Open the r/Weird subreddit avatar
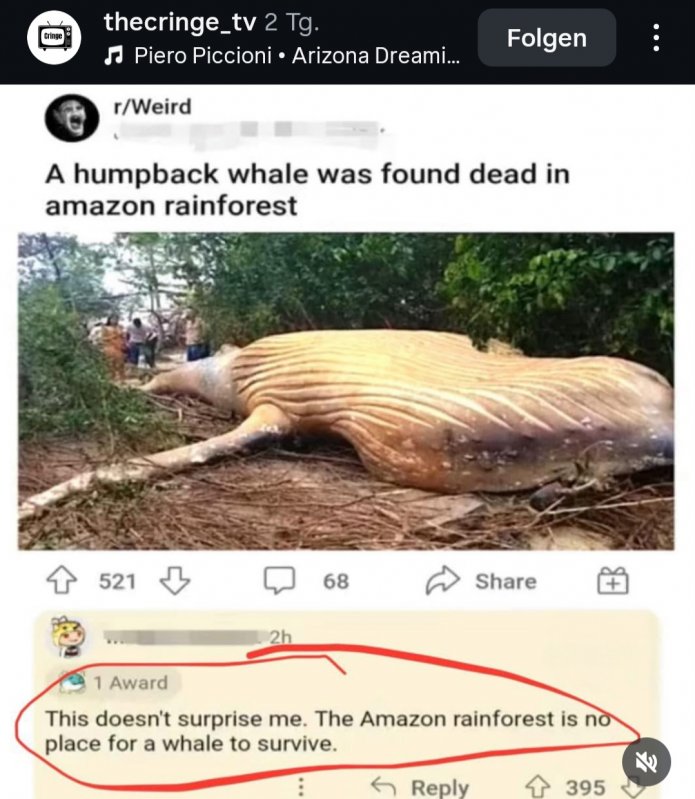The image size is (695, 799). (x=72, y=118)
